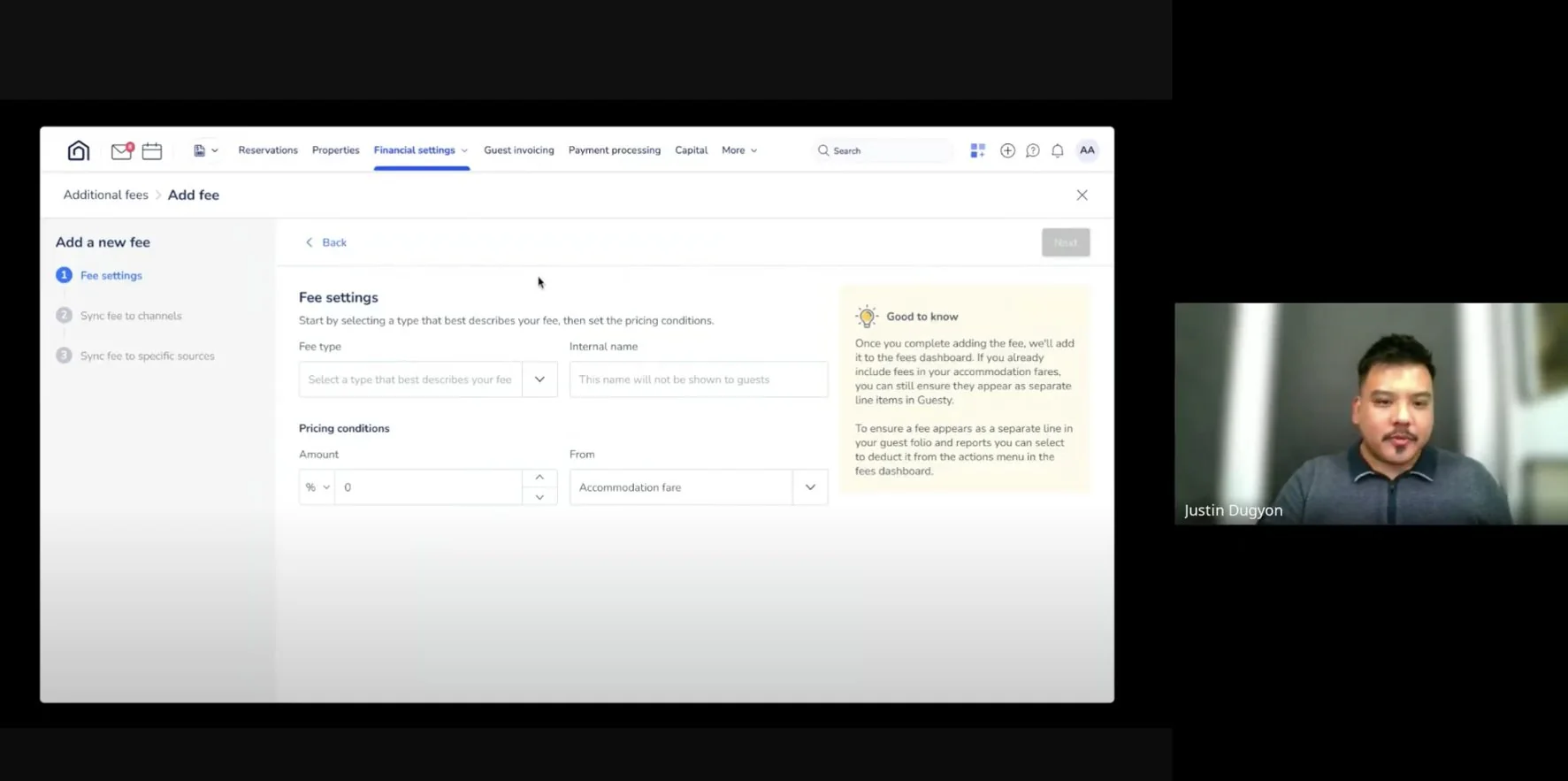Open the Capital tab
1568x781 pixels.
[692, 150]
